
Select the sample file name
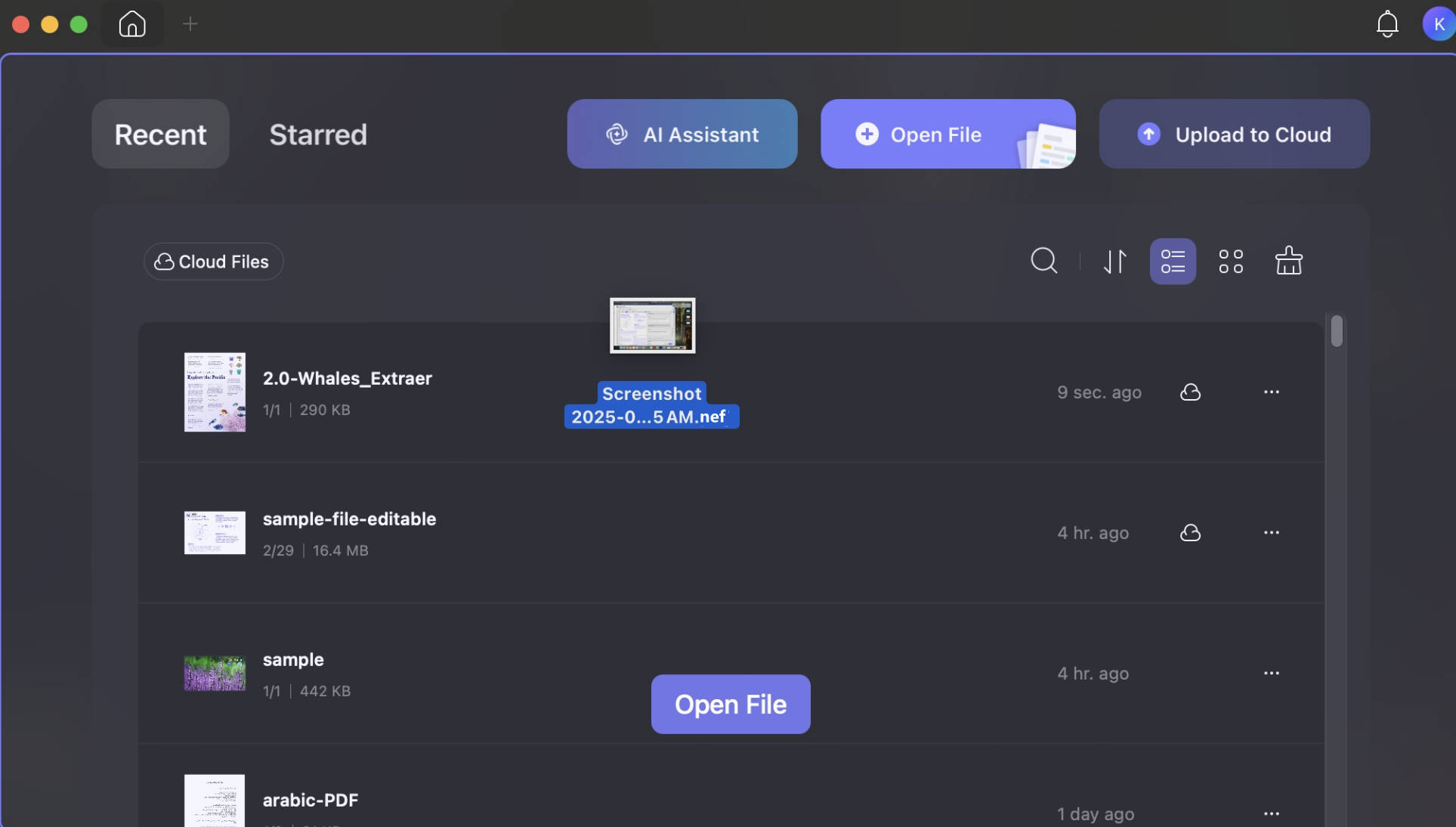[293, 660]
